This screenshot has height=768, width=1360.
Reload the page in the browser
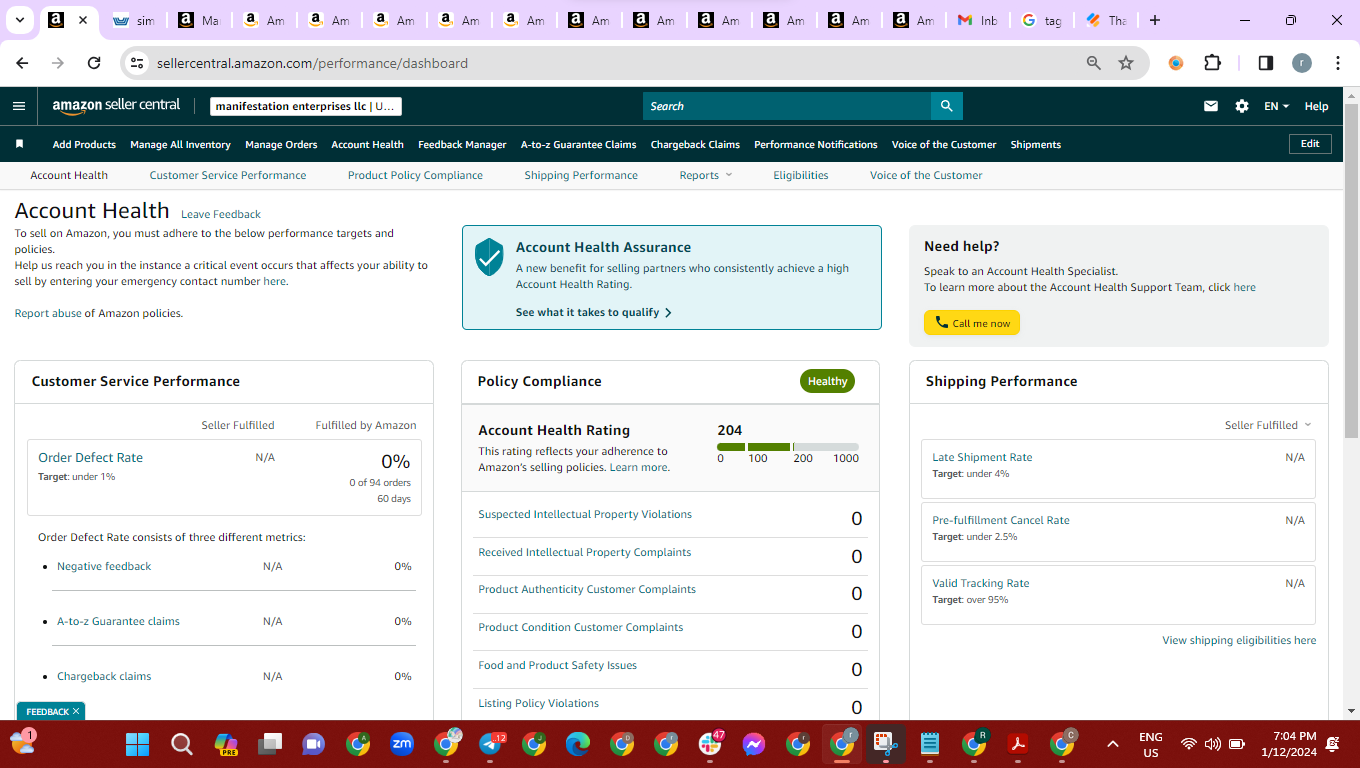click(x=94, y=63)
